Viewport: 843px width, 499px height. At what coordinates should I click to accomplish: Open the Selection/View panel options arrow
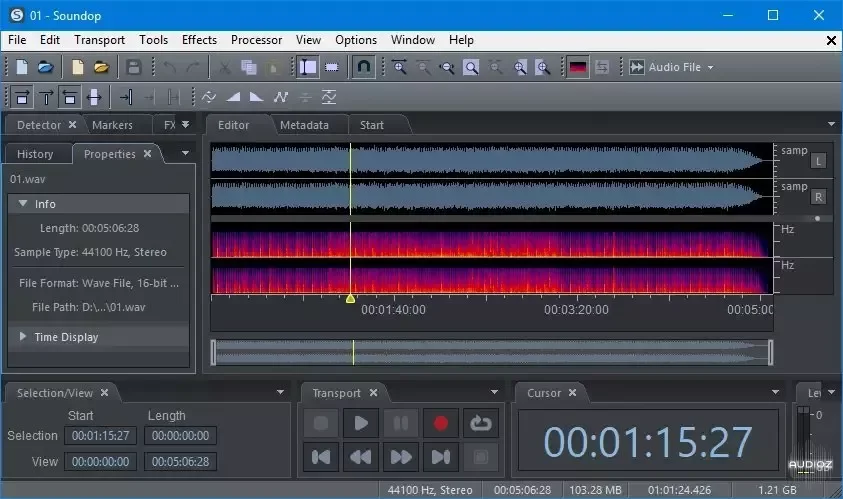click(280, 392)
